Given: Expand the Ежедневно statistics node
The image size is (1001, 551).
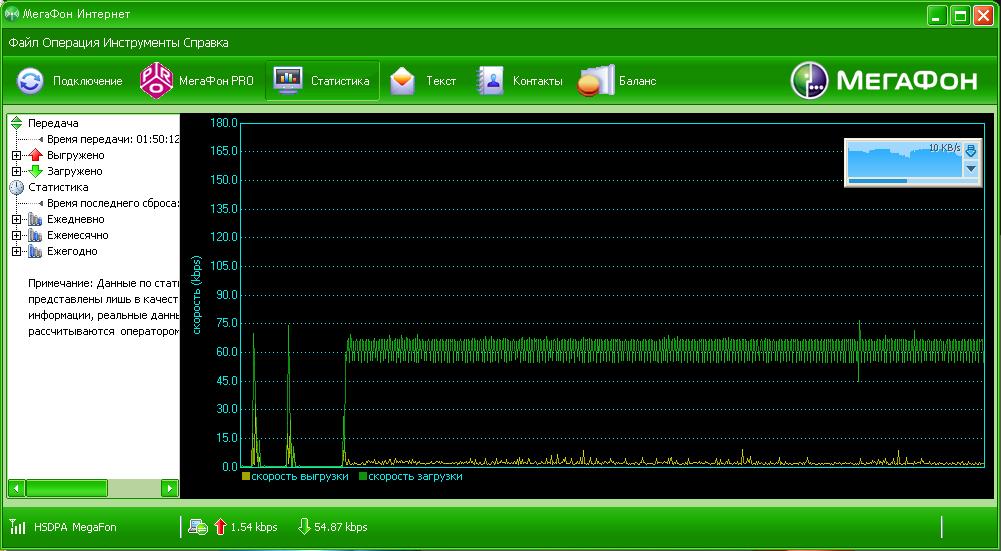Looking at the screenshot, I should tap(16, 219).
